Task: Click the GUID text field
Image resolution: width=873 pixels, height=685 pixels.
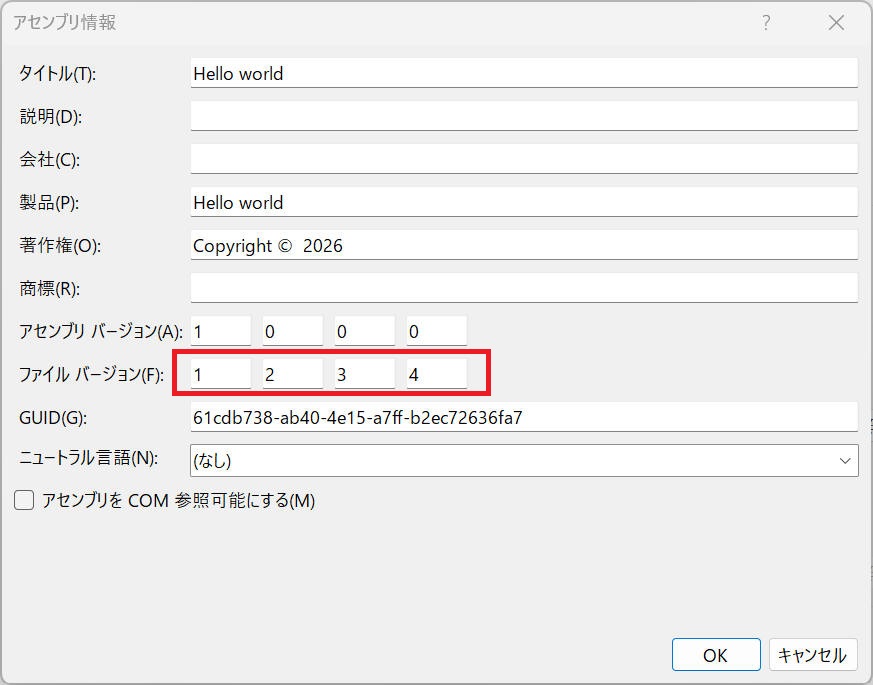Action: (523, 417)
